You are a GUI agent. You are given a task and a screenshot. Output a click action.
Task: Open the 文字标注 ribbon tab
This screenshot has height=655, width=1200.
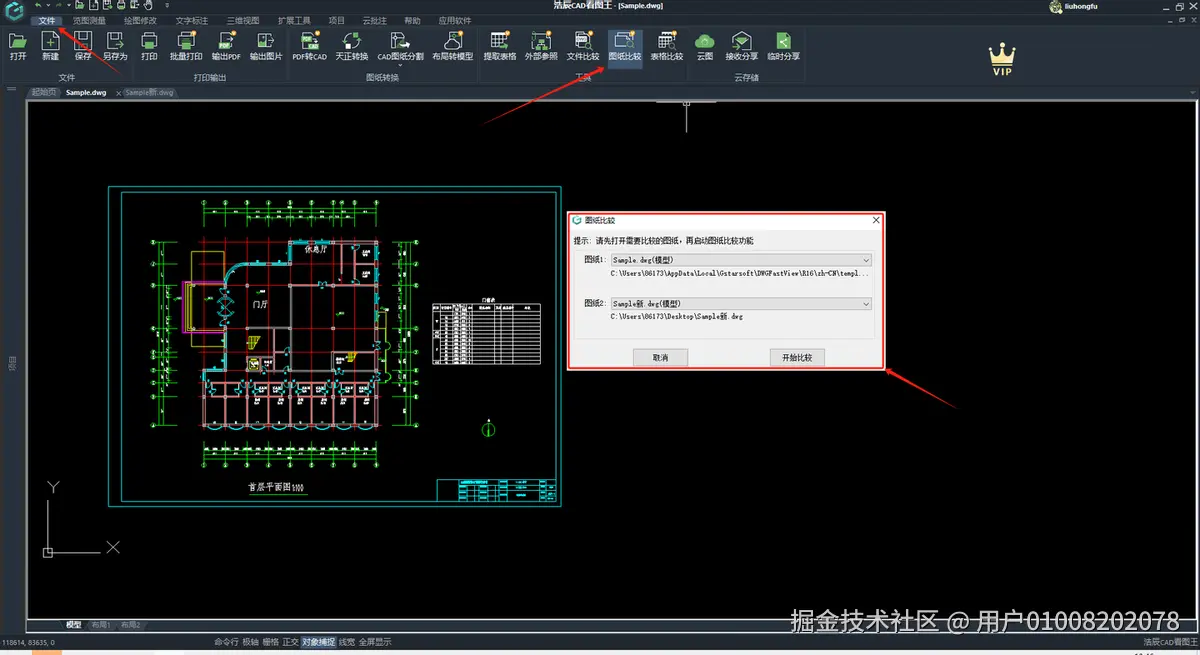pos(192,20)
